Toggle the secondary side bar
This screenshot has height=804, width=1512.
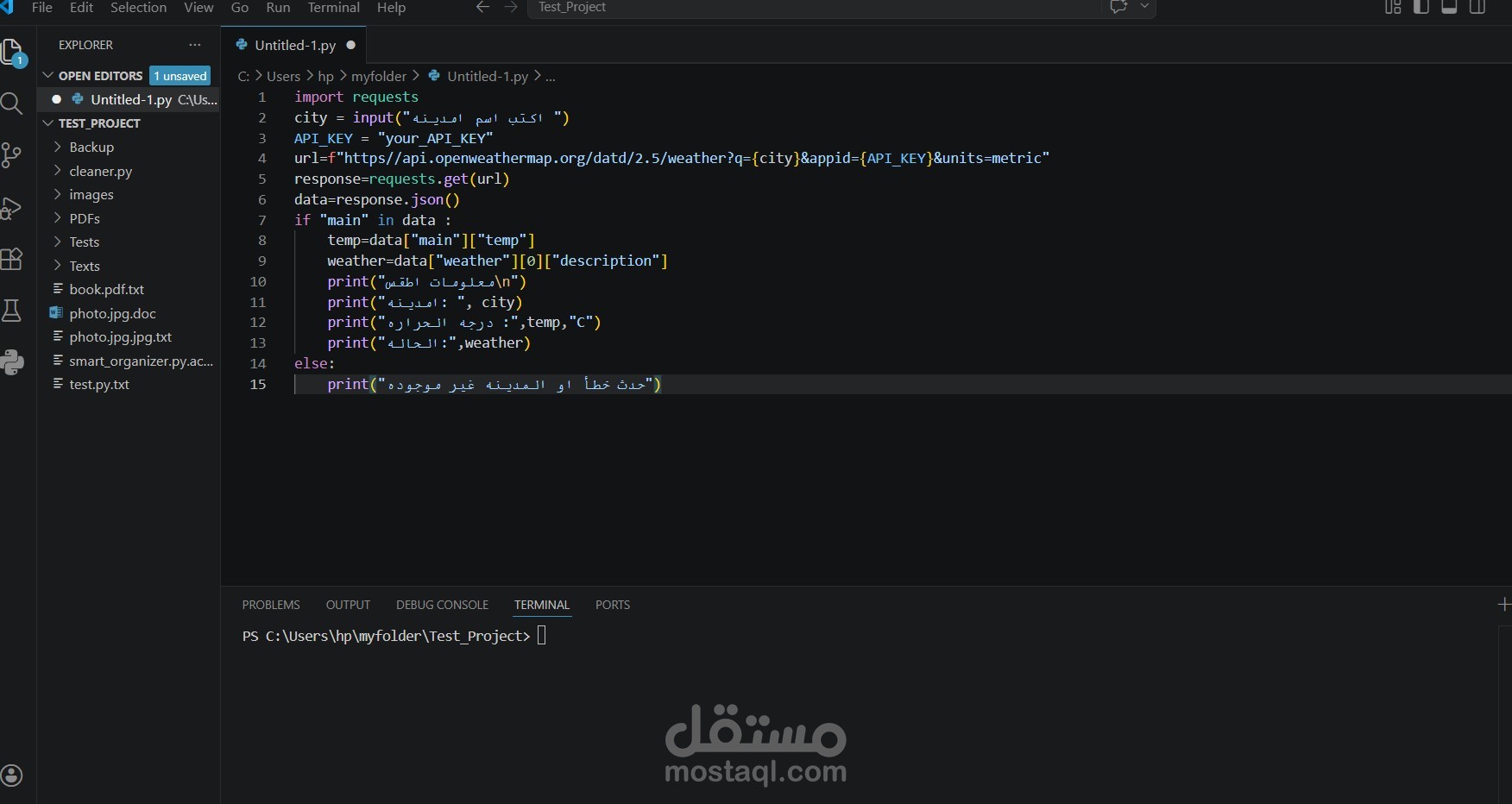coord(1477,7)
